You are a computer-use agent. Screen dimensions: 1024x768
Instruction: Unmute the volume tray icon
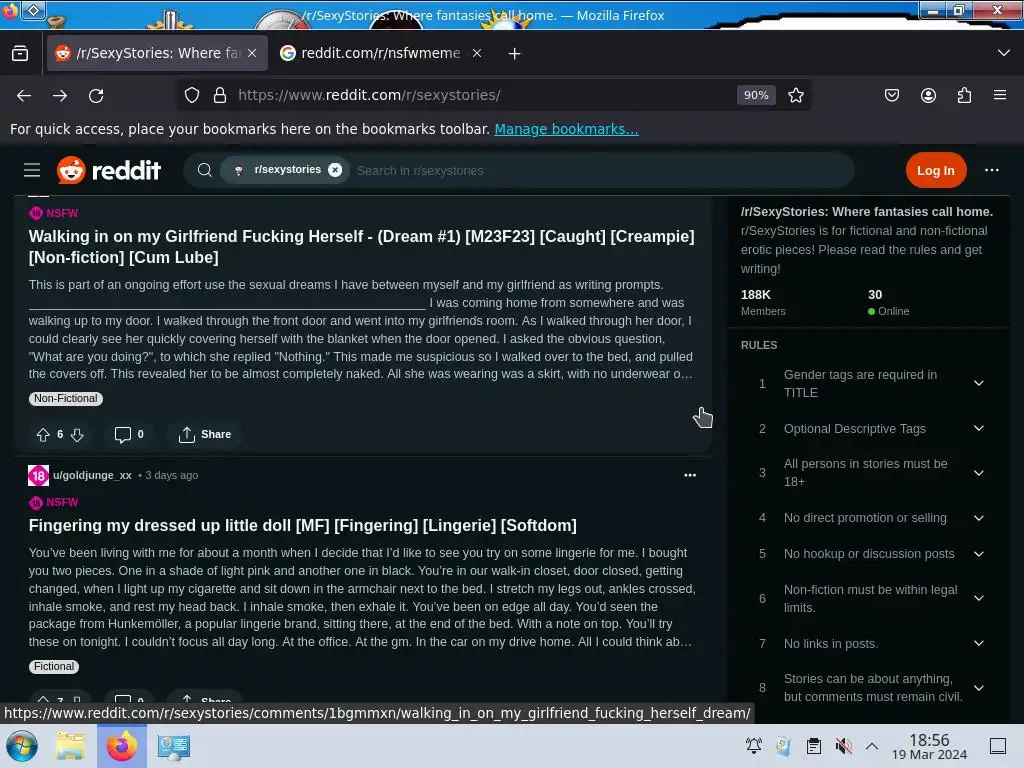click(843, 746)
